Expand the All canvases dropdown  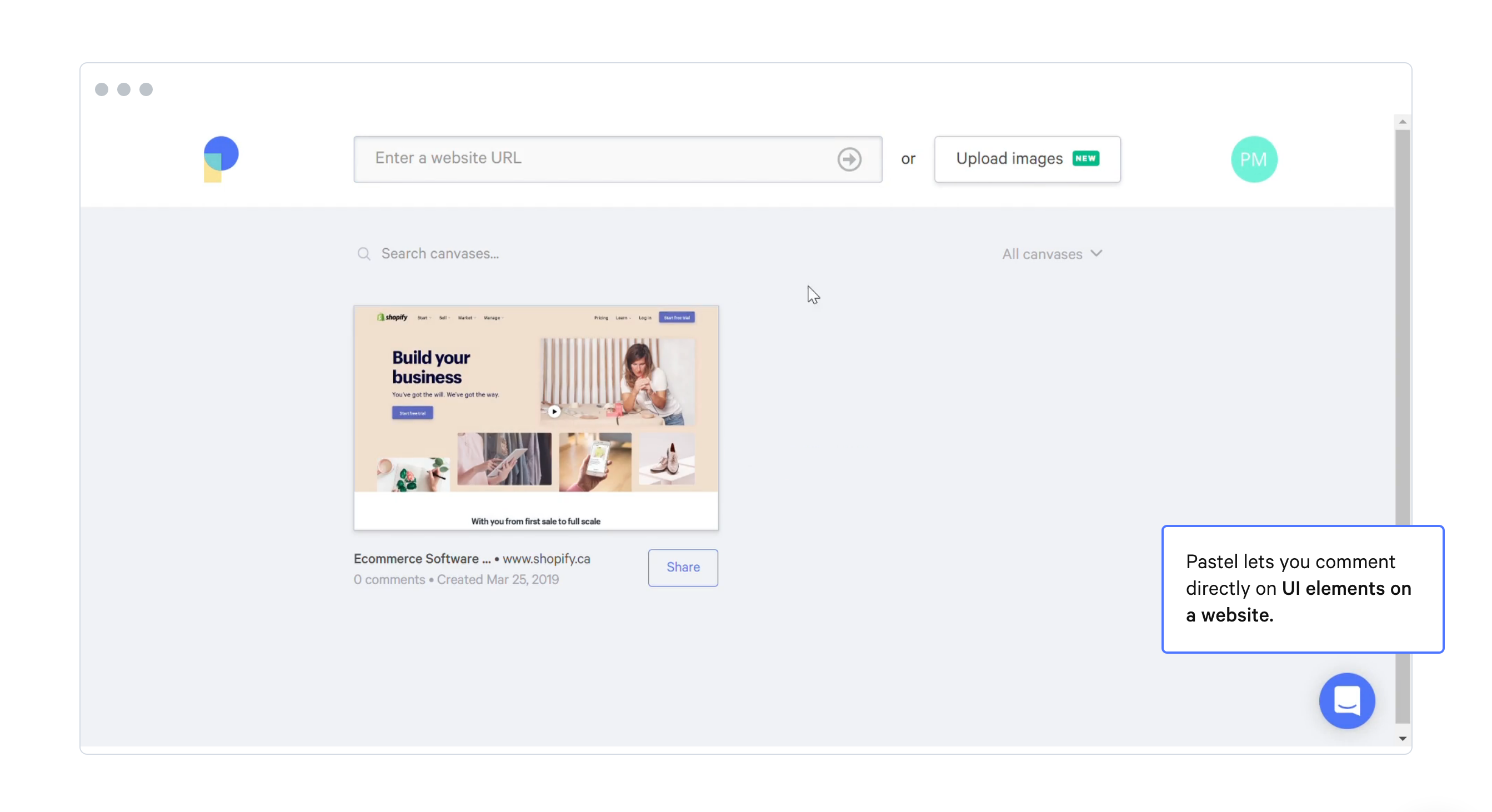coord(1053,254)
